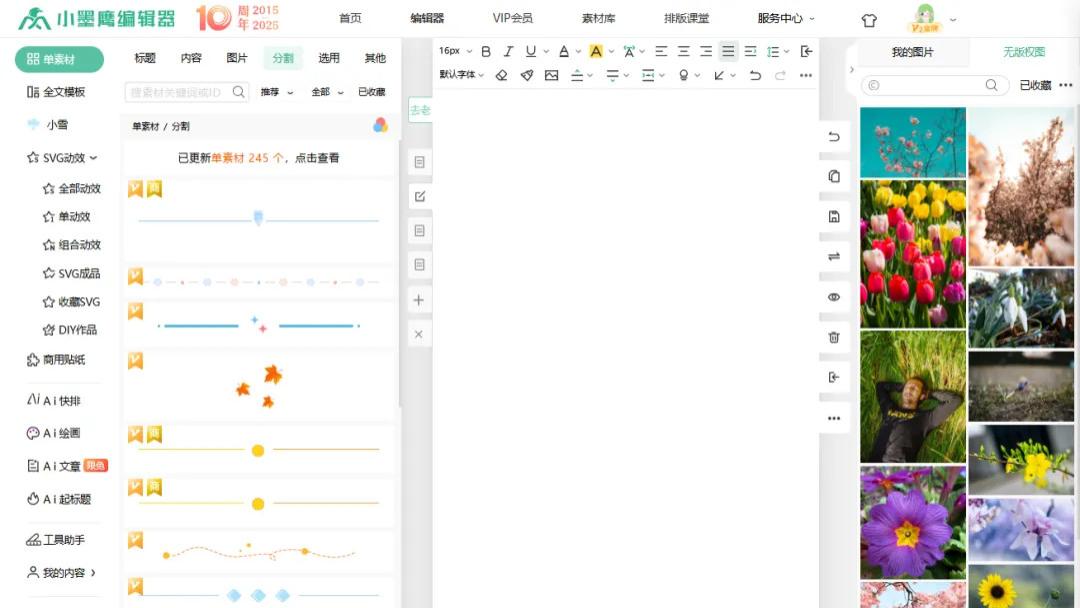Switch to the 标题 material tab
1080x608 pixels.
tap(145, 58)
